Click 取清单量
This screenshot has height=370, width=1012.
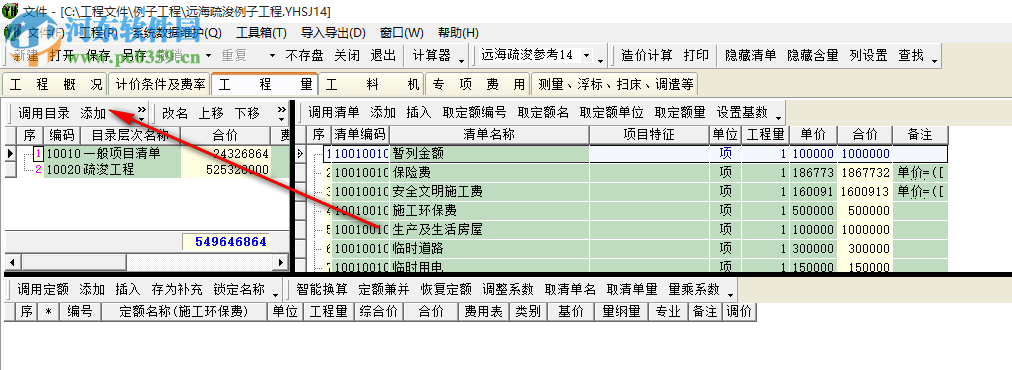click(x=632, y=289)
